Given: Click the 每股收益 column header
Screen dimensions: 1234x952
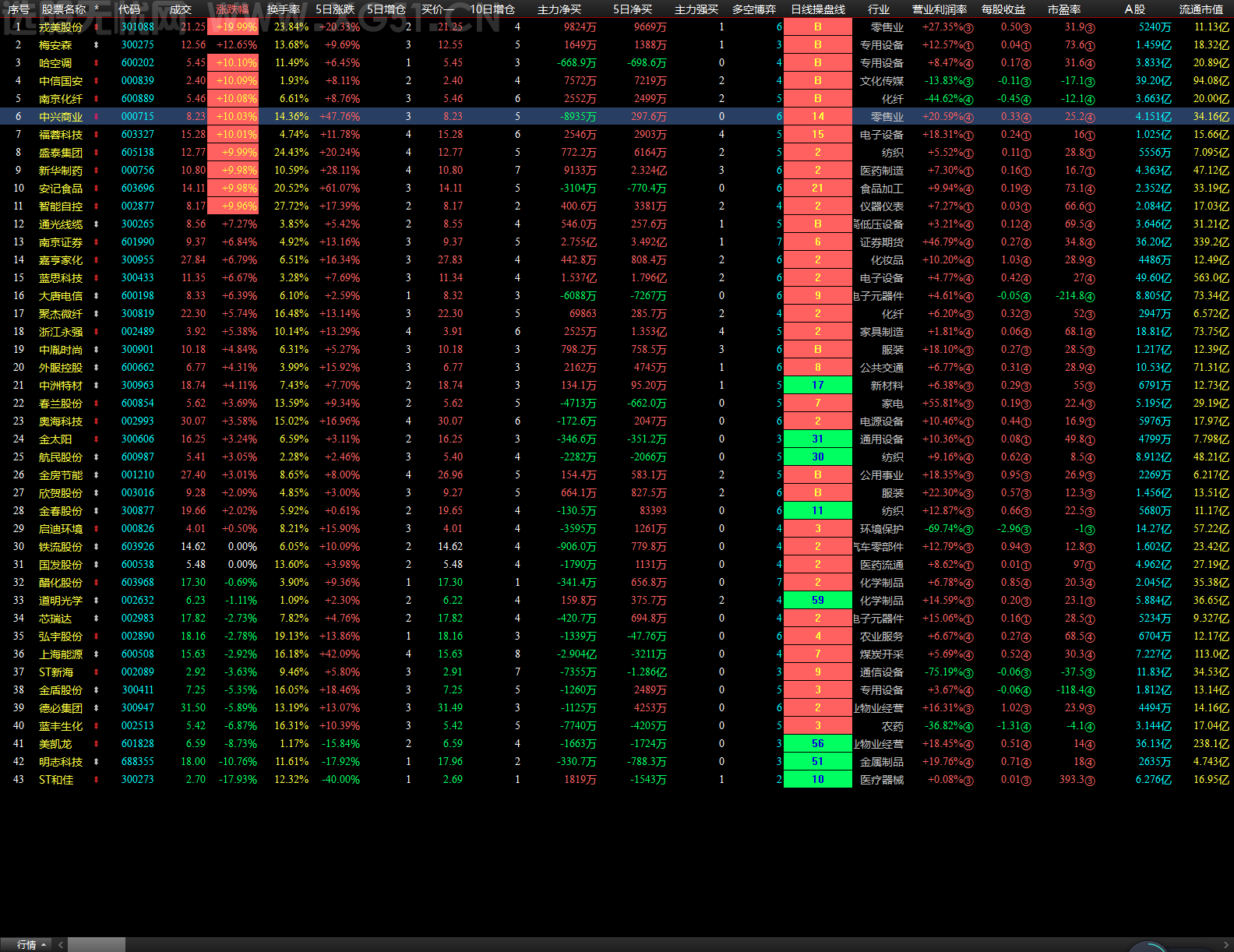Looking at the screenshot, I should pyautogui.click(x=1003, y=9).
